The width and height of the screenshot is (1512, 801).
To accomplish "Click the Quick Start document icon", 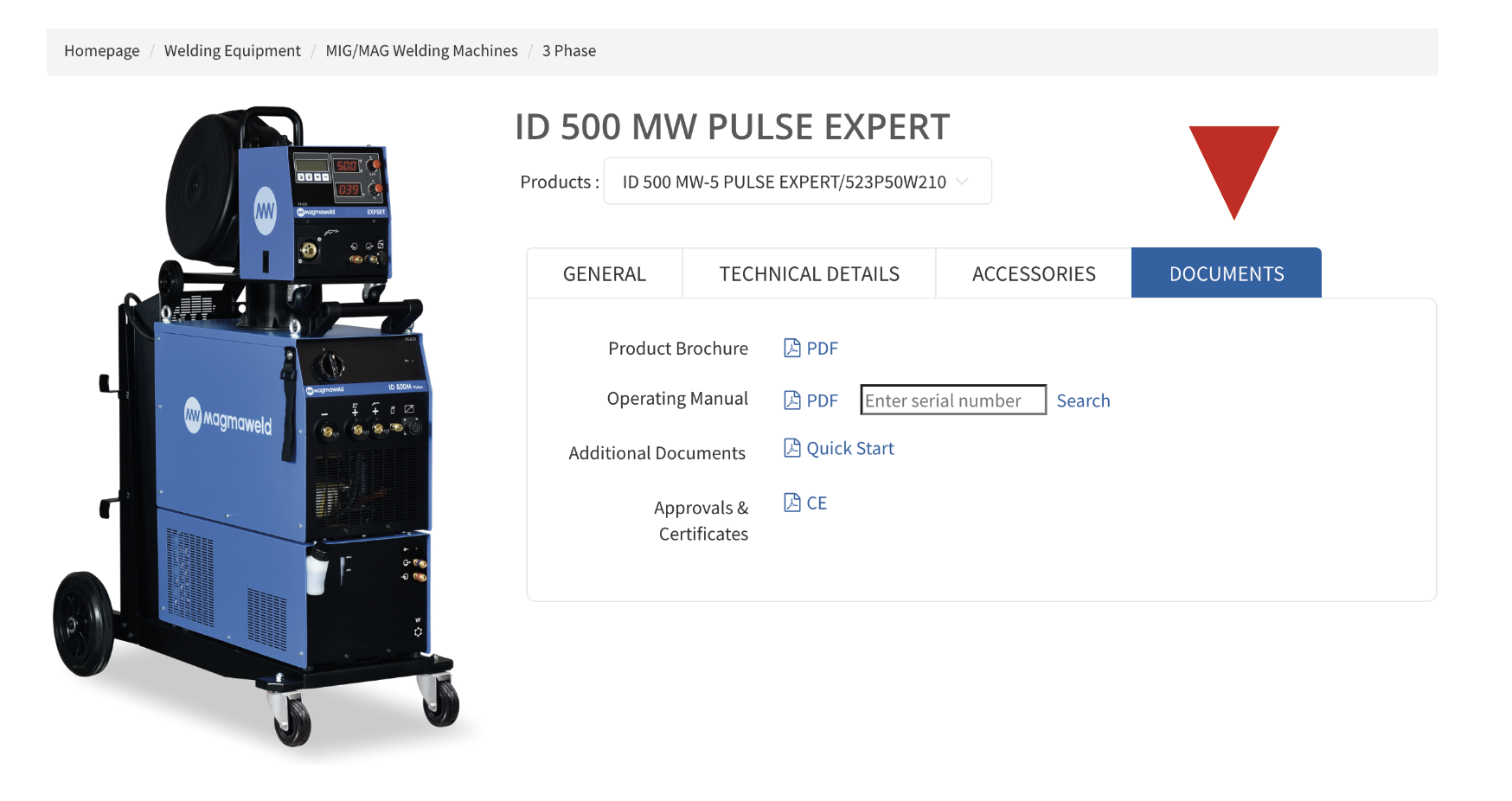I will tap(791, 447).
